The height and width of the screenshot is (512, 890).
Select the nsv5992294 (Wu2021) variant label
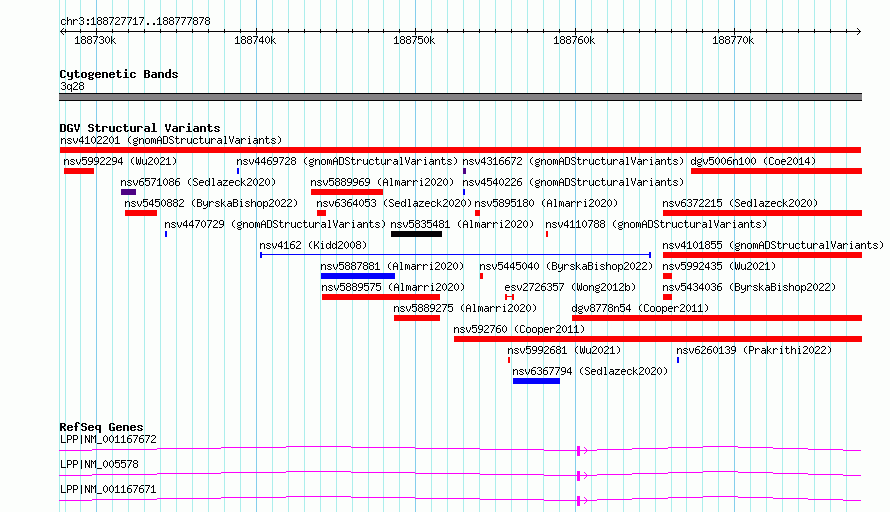click(120, 161)
